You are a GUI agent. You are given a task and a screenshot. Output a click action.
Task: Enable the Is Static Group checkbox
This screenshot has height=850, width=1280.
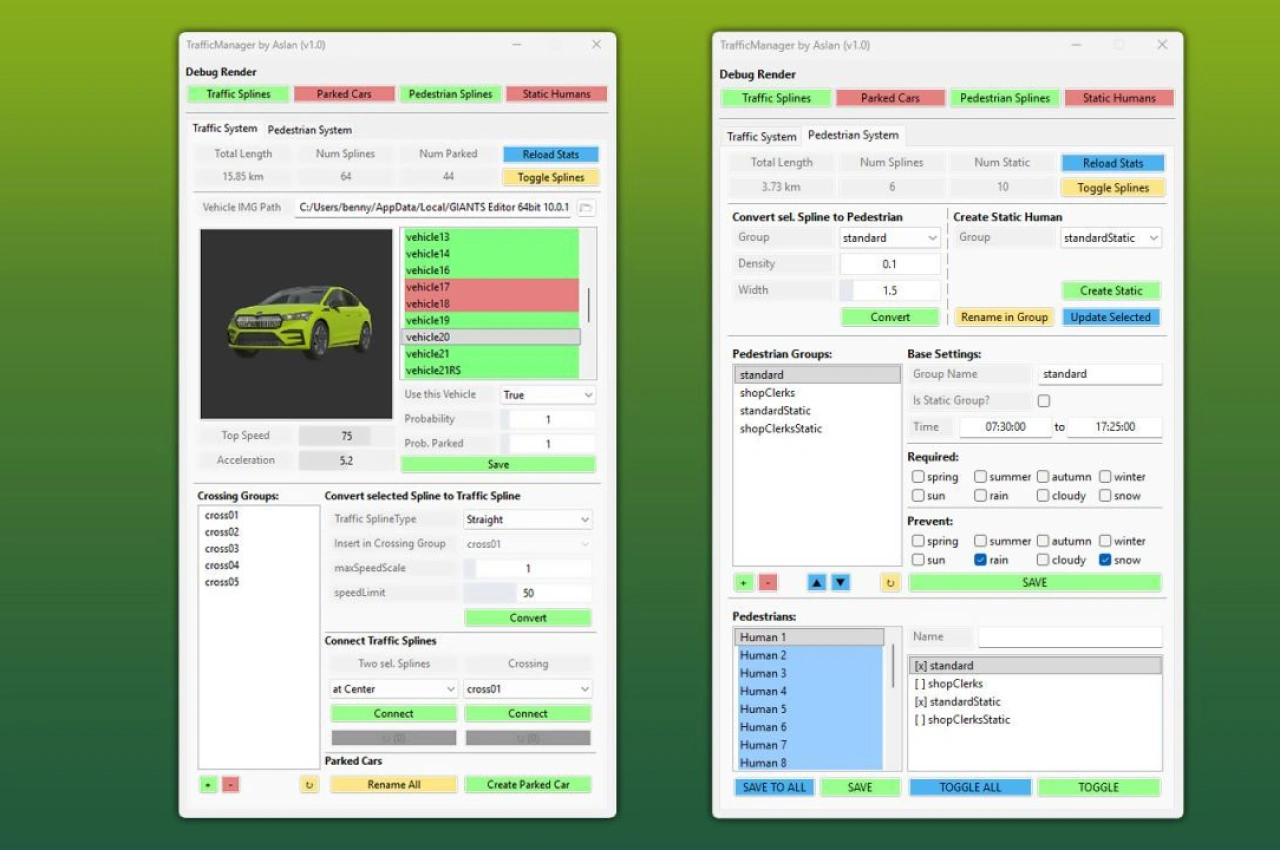click(1044, 401)
